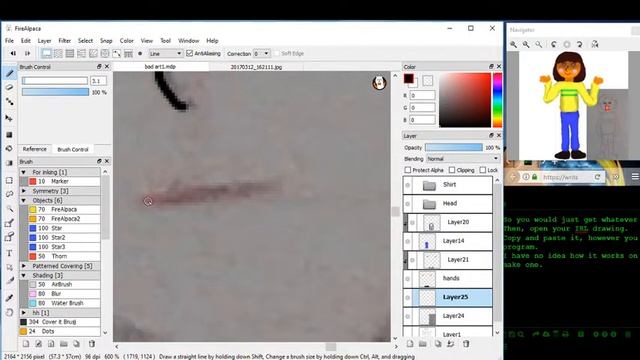Open the Blending mode dropdown
Image resolution: width=640 pixels, height=360 pixels.
tap(462, 159)
